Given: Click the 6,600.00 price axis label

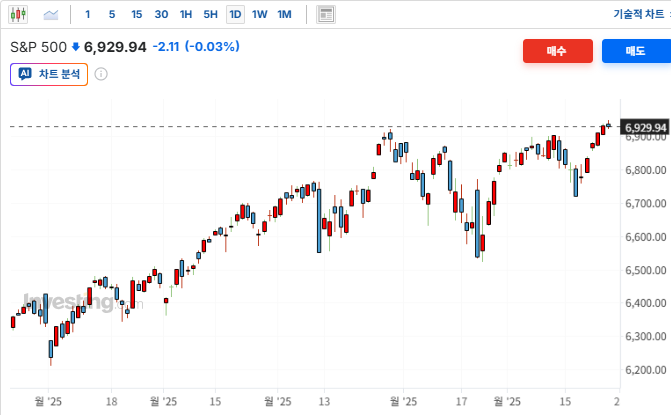Looking at the screenshot, I should 646,237.
